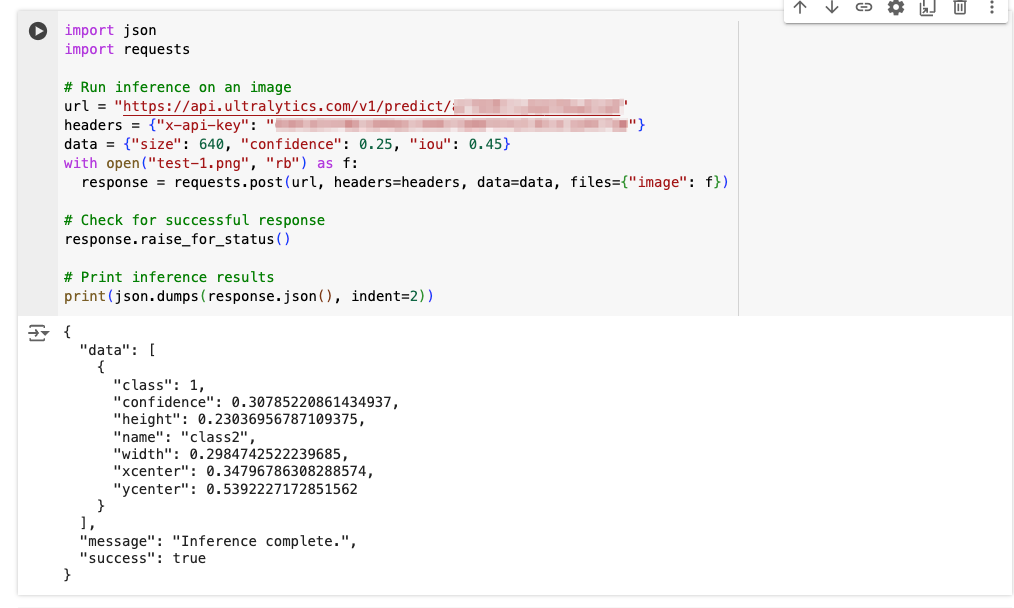
Task: Mirror cell in a new tab
Action: tap(927, 8)
